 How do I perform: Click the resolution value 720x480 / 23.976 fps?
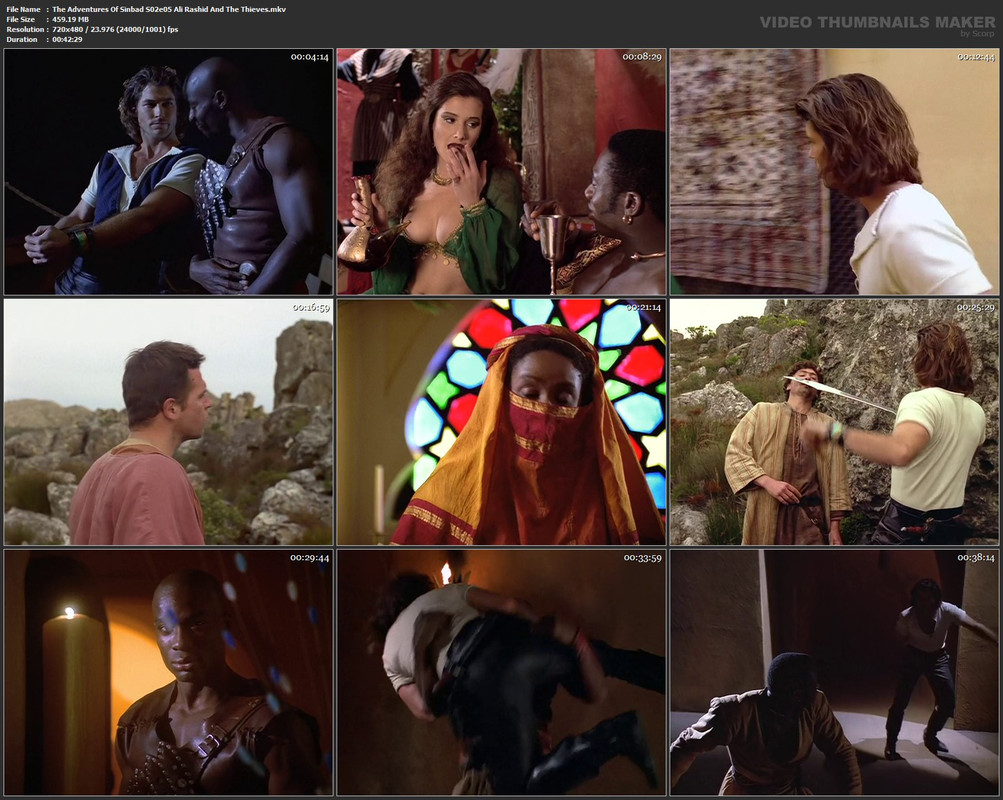(x=115, y=29)
